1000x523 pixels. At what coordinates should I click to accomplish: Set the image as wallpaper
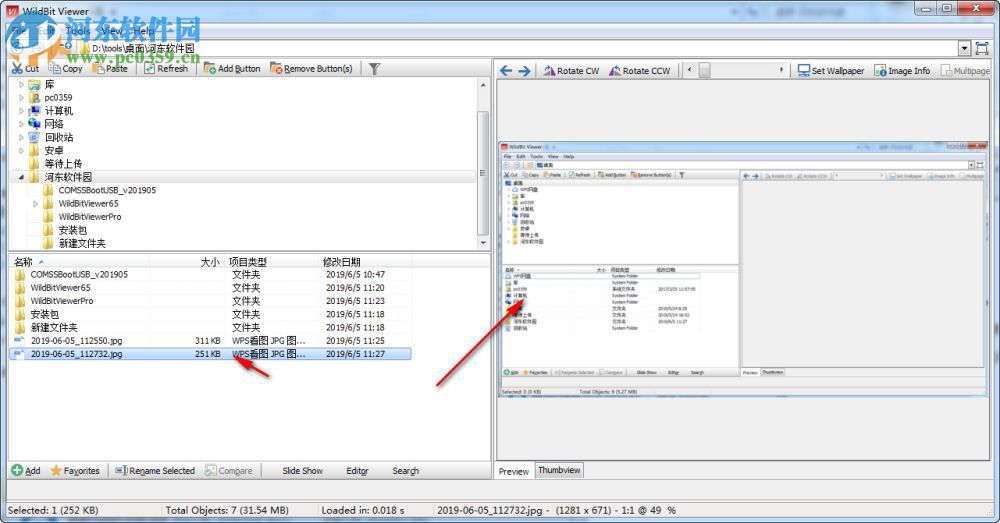[x=831, y=71]
